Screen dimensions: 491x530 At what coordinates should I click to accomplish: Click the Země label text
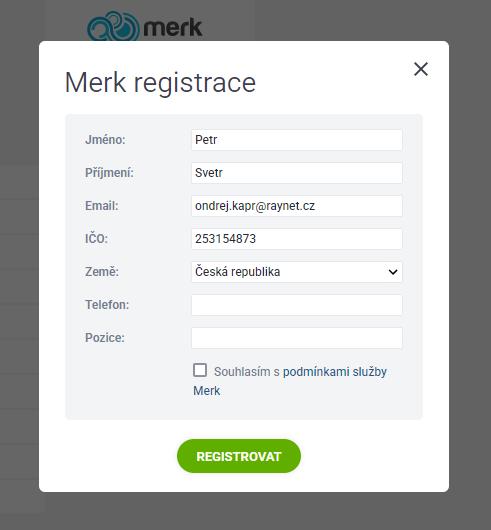[x=102, y=271]
